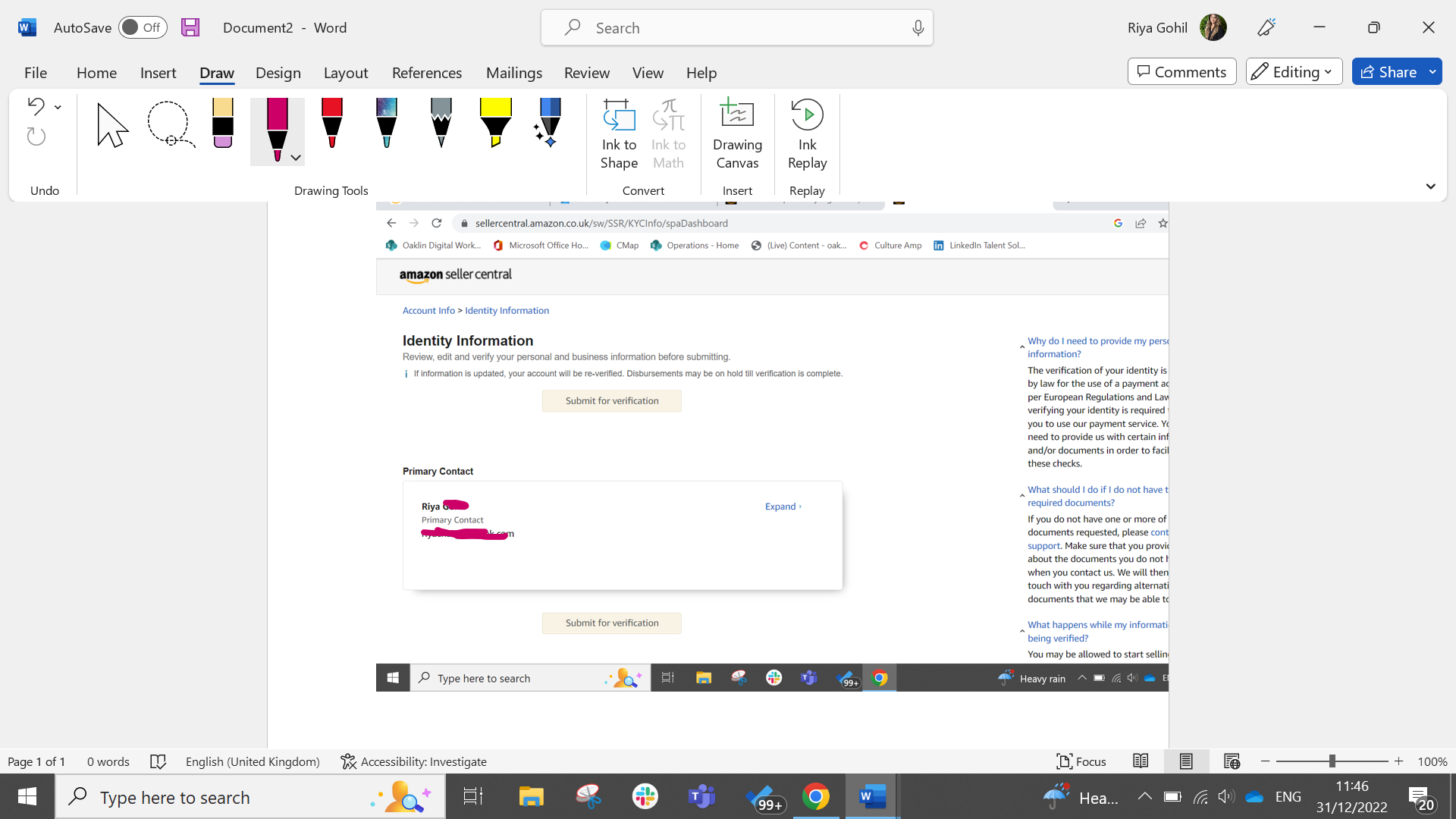The image size is (1456, 819).
Task: Click Page 1 of 1 in status bar
Action: point(36,761)
